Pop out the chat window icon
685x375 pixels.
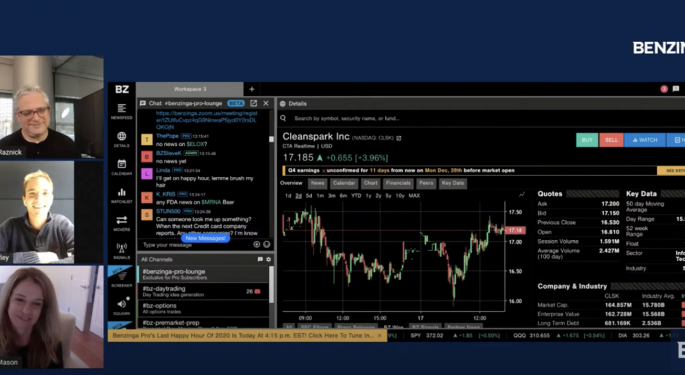tap(253, 103)
